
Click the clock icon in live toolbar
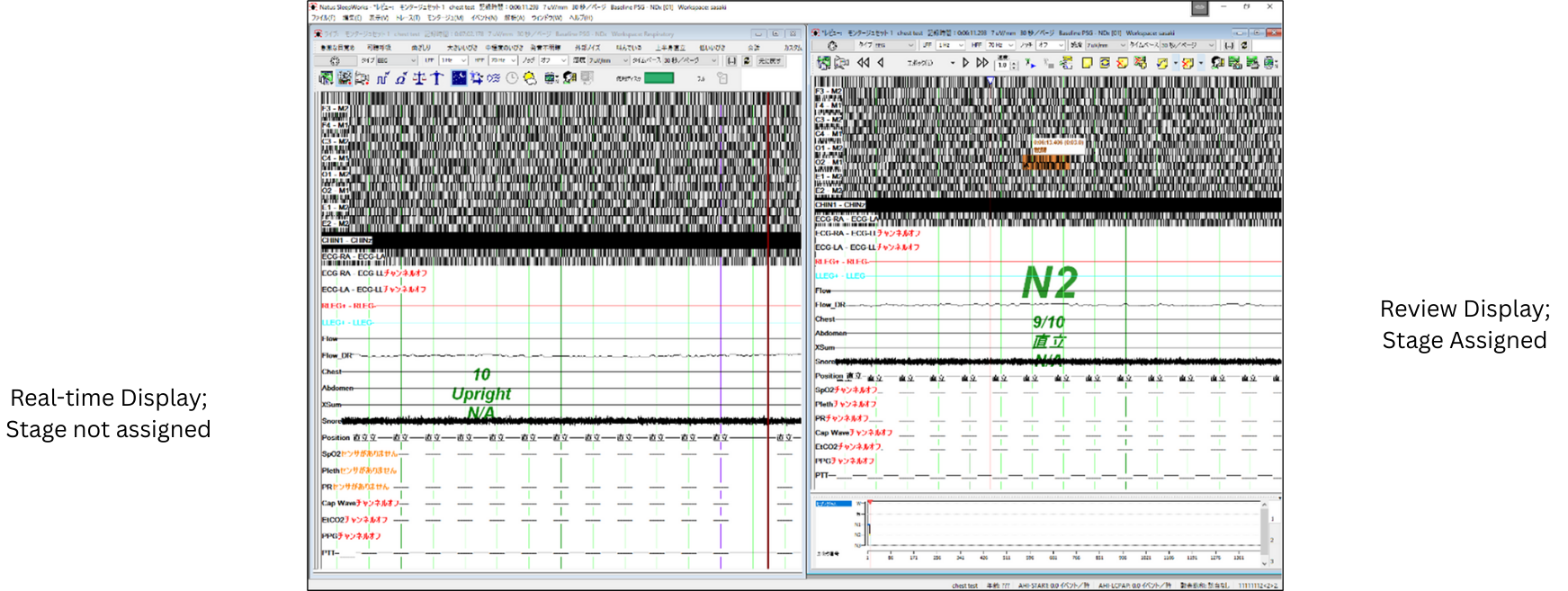(x=512, y=78)
